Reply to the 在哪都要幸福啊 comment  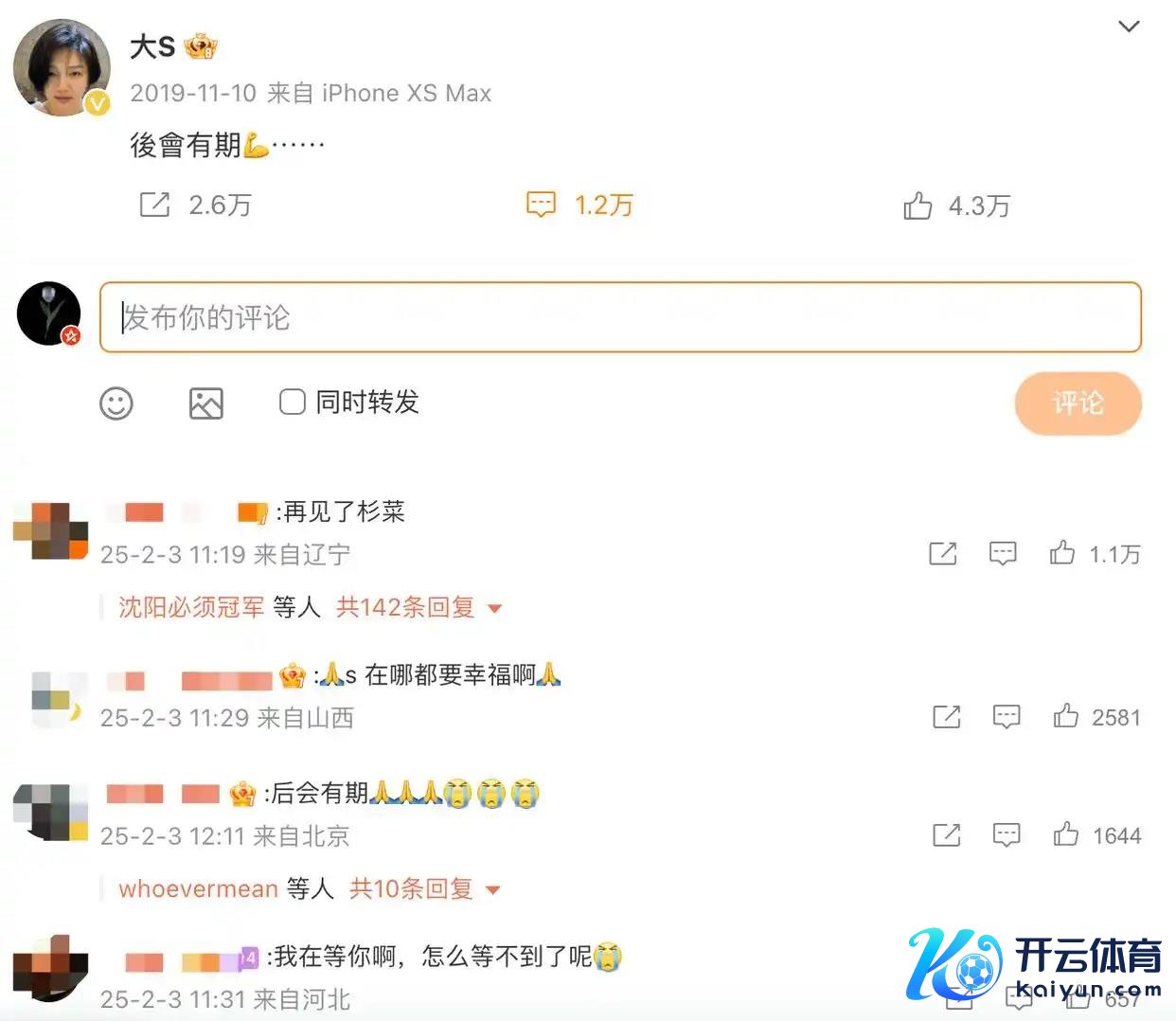[x=1007, y=717]
